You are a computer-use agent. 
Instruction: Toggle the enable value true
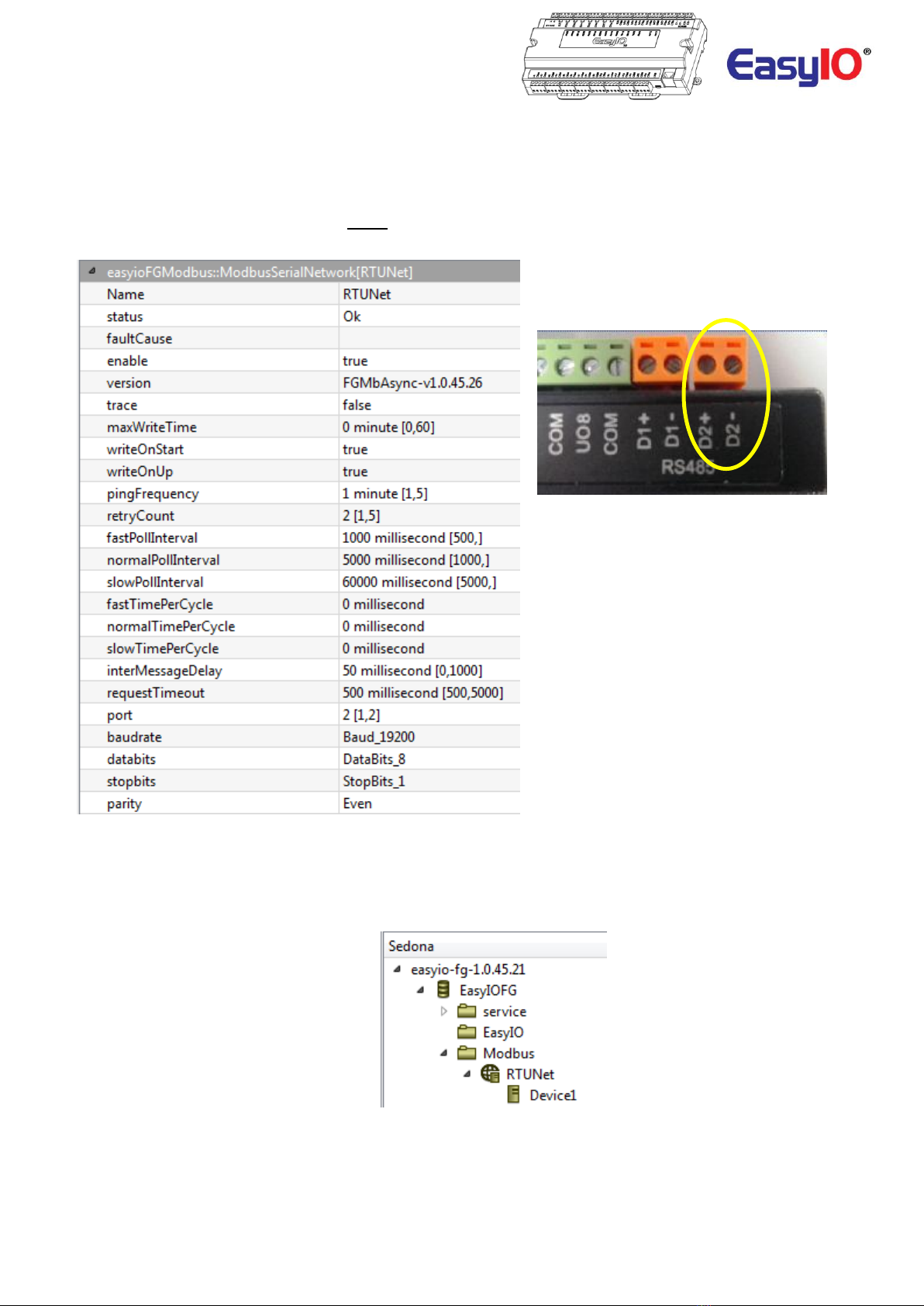click(429, 361)
